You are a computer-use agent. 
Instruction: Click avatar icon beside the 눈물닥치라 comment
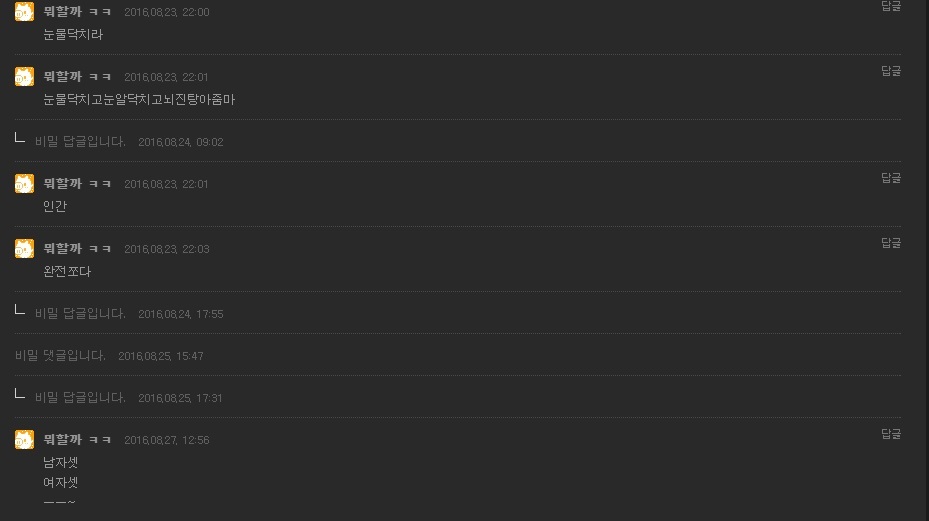pos(24,12)
